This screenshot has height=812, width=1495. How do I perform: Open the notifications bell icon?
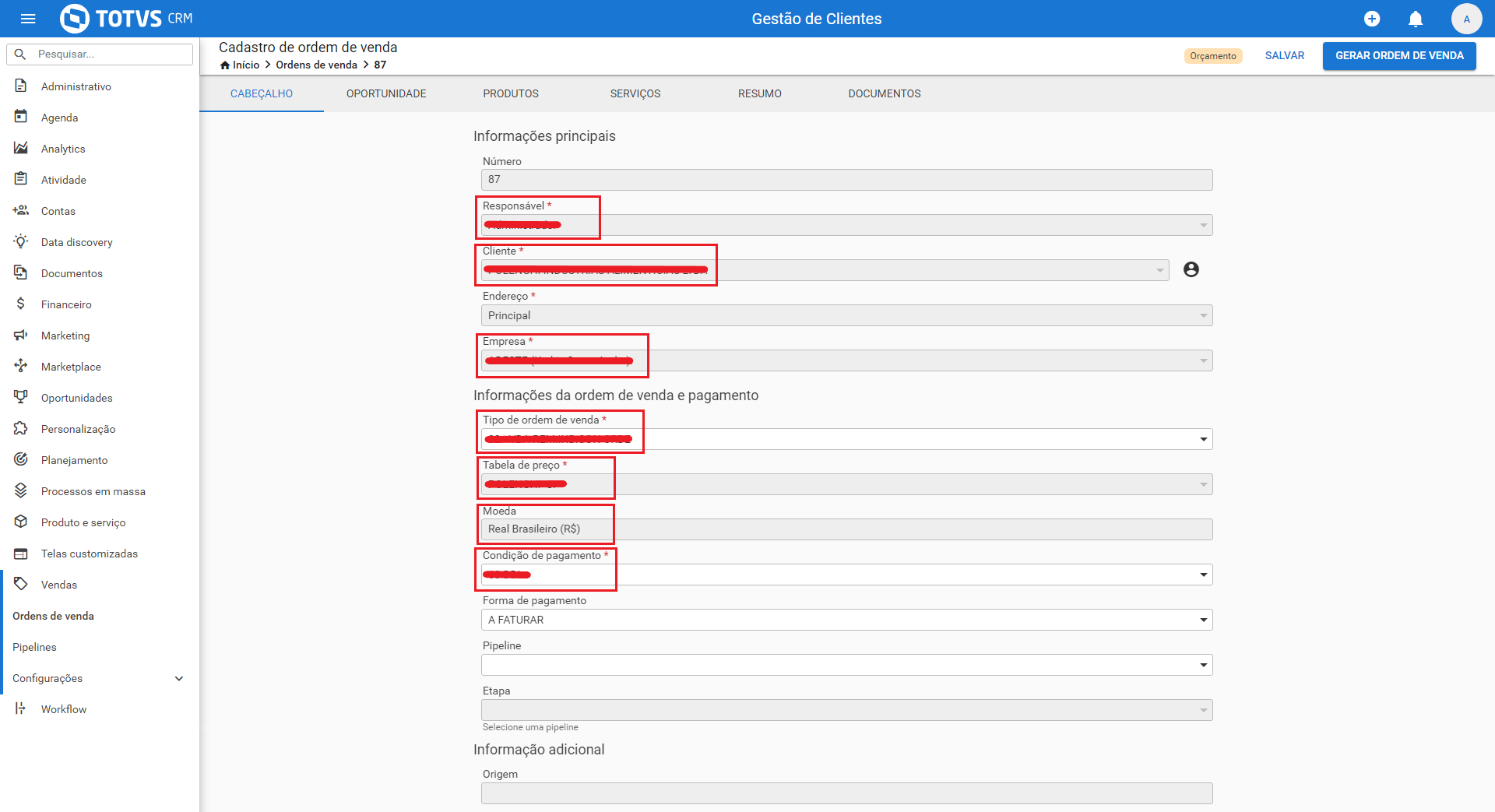tap(1416, 19)
